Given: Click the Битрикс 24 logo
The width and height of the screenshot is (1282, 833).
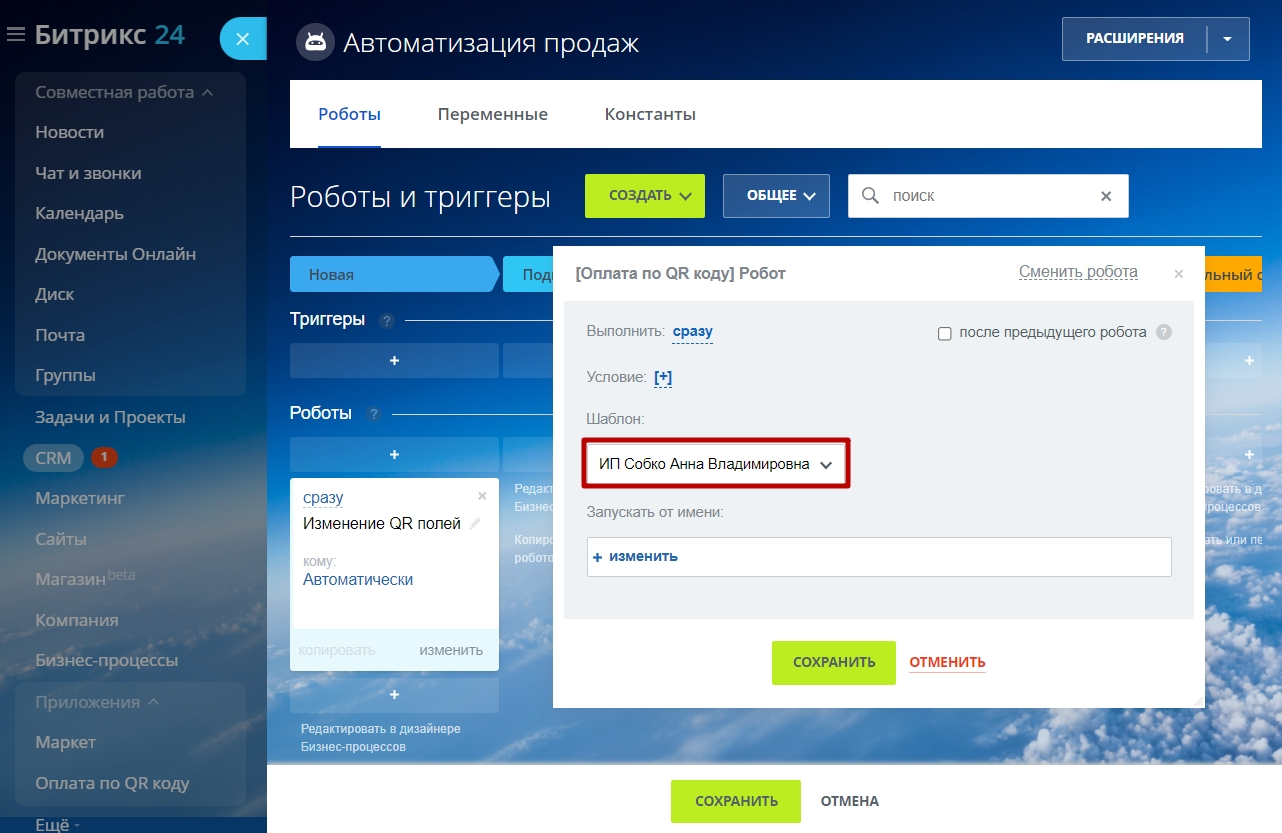Looking at the screenshot, I should (110, 35).
